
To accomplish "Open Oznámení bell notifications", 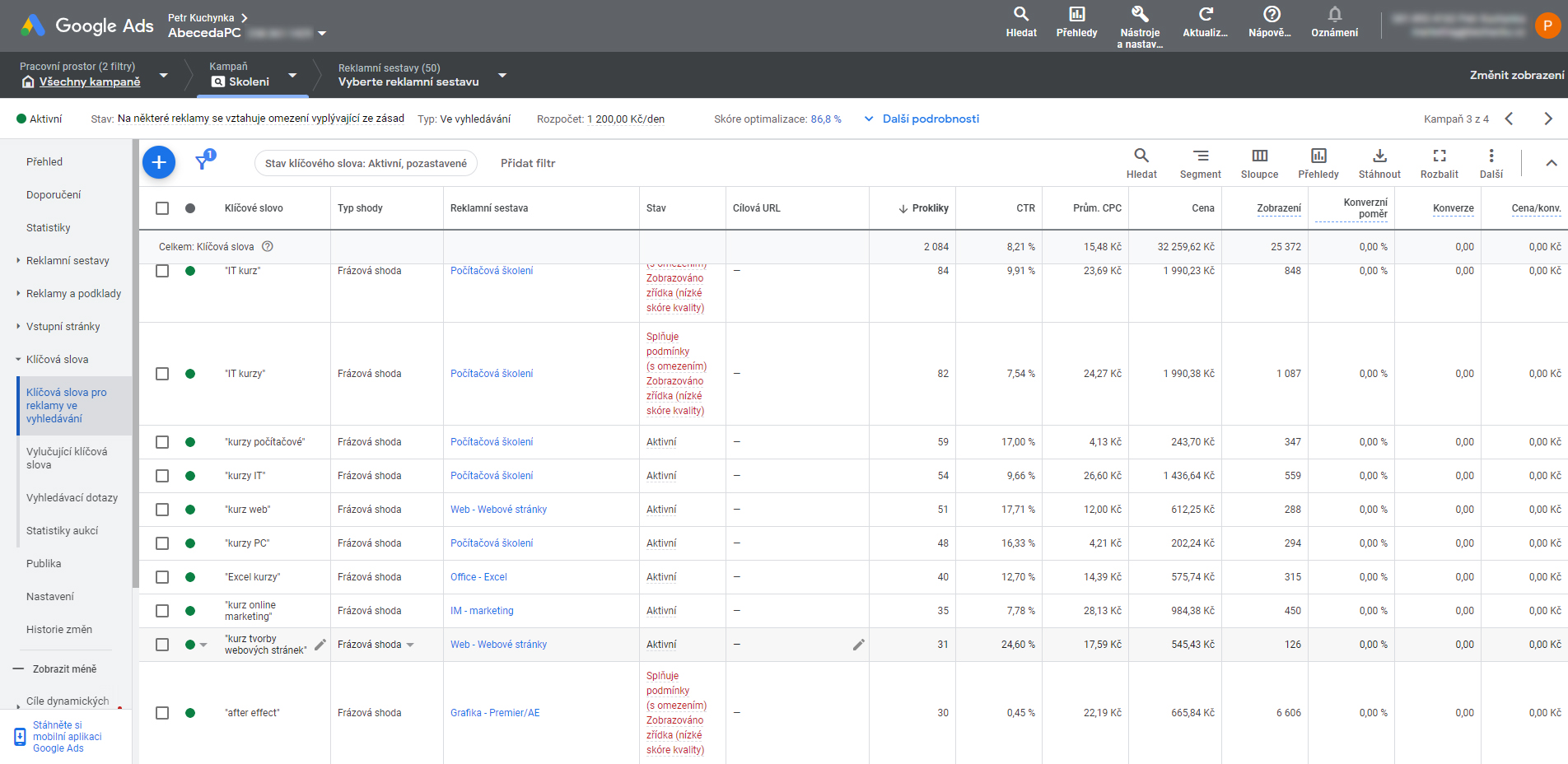I will tap(1335, 14).
